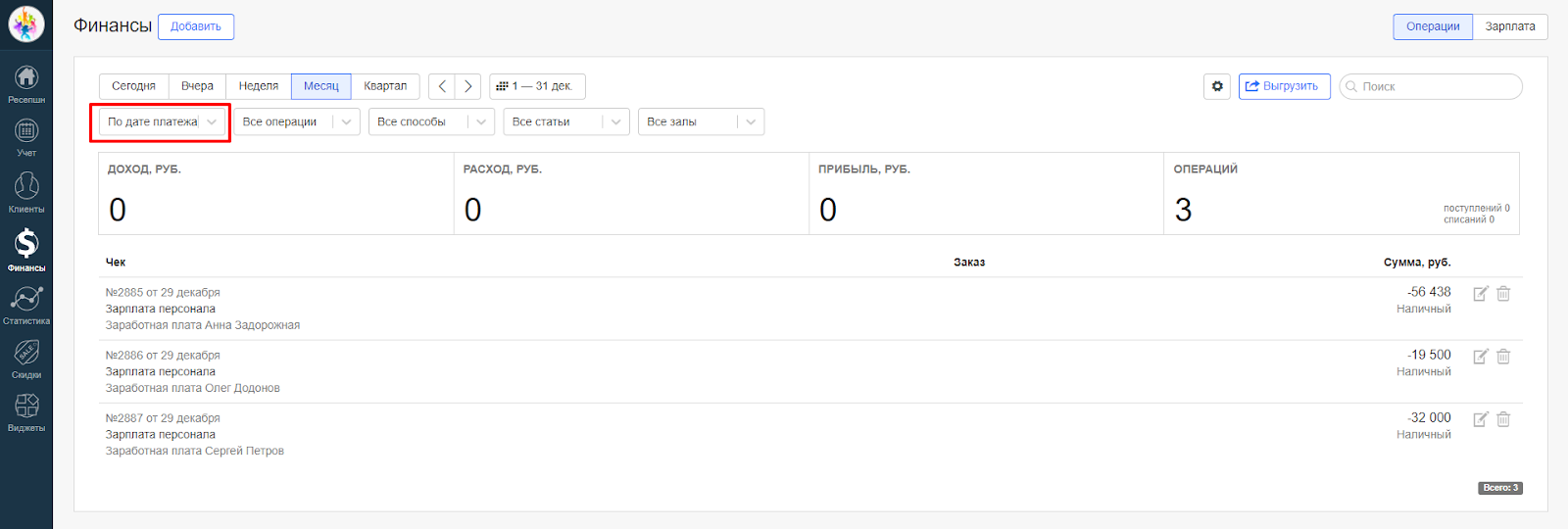Open the Скидки sidebar icon
Image resolution: width=1568 pixels, height=529 pixels.
pos(26,359)
